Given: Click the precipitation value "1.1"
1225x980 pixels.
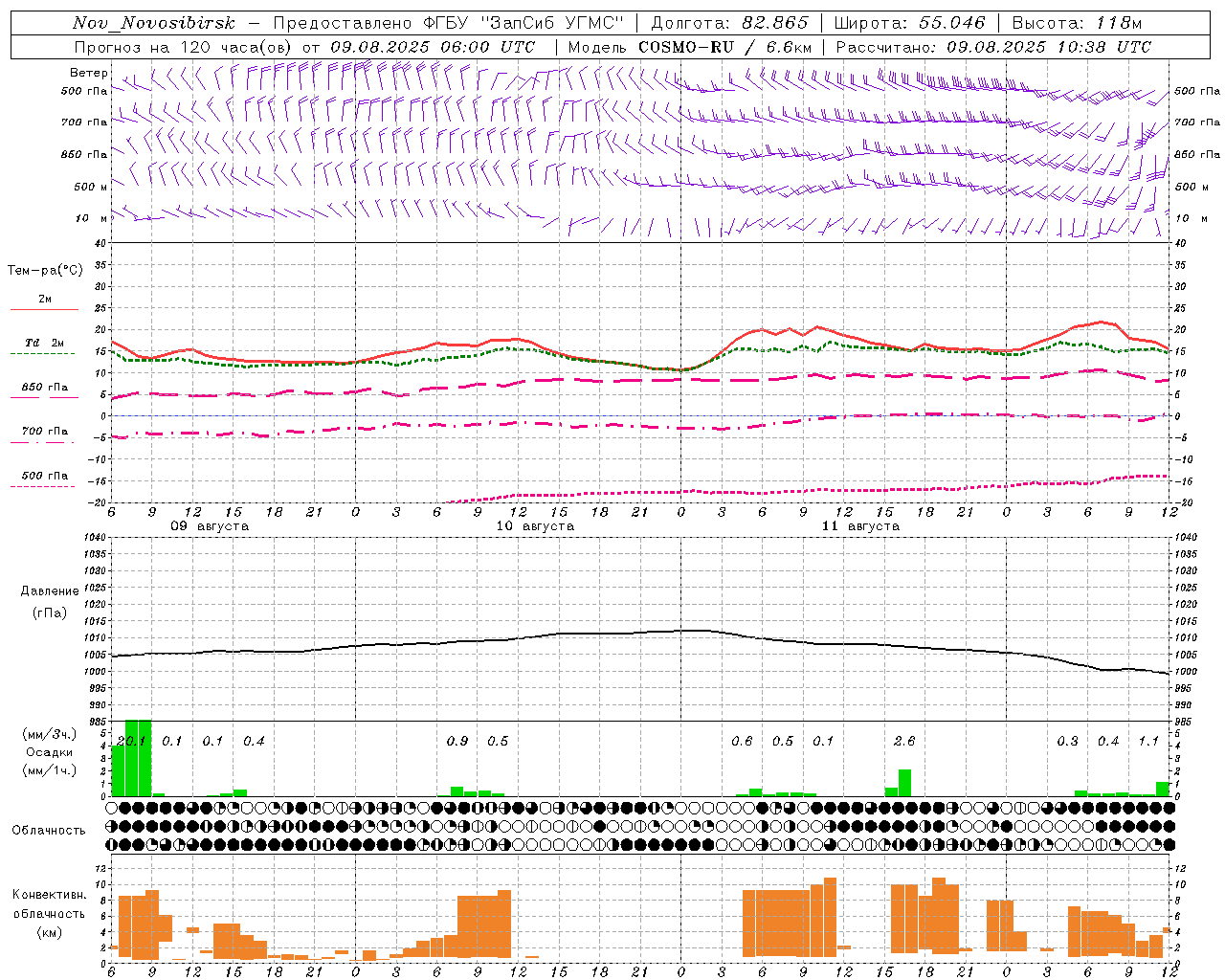Looking at the screenshot, I should (x=1148, y=742).
